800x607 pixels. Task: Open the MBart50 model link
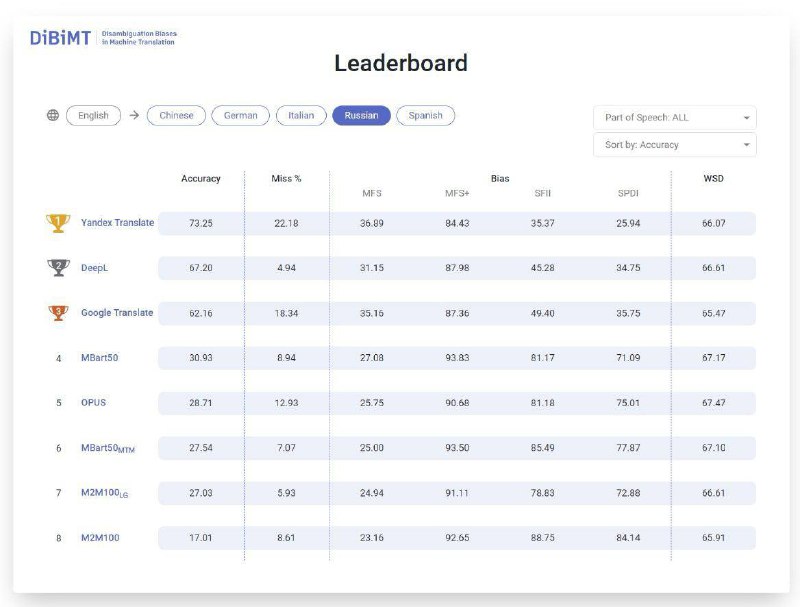(99, 358)
